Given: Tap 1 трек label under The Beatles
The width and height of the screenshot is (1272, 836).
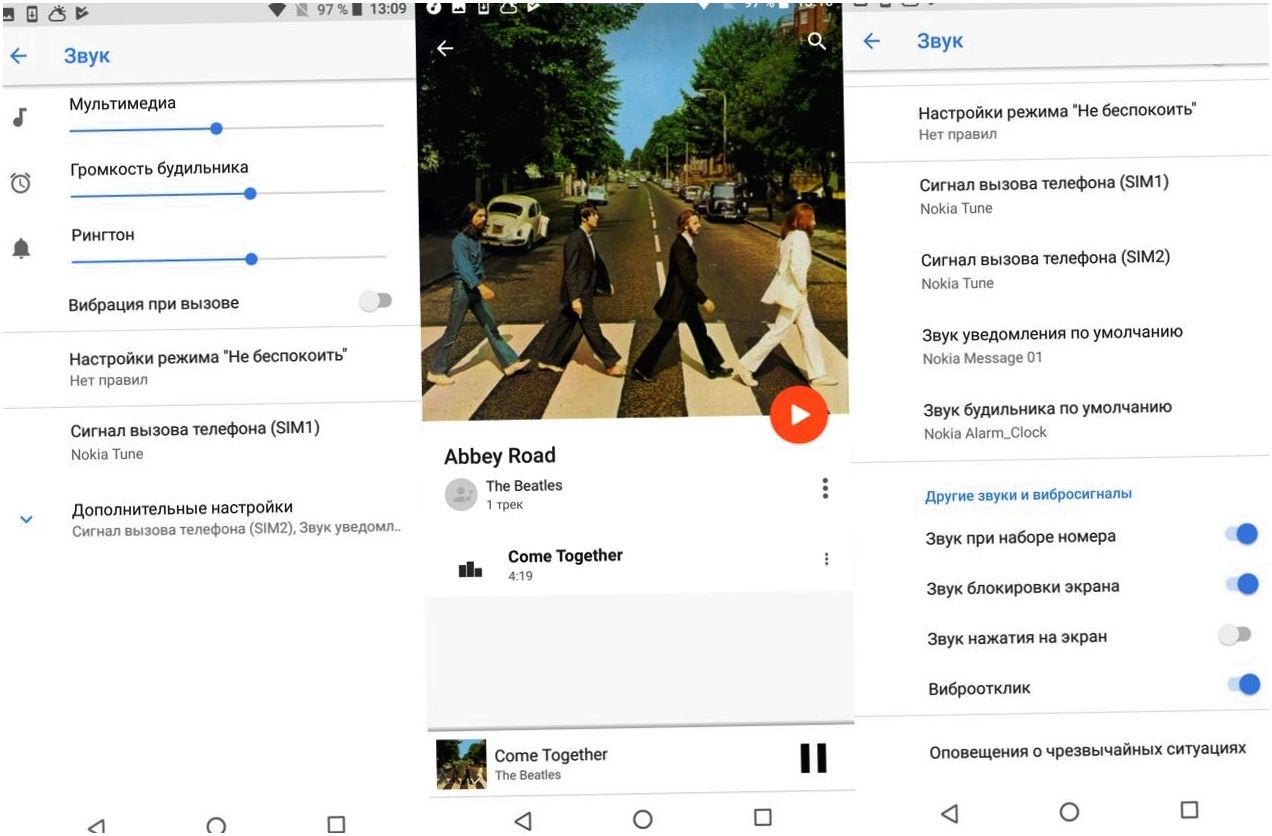Looking at the screenshot, I should (x=504, y=505).
